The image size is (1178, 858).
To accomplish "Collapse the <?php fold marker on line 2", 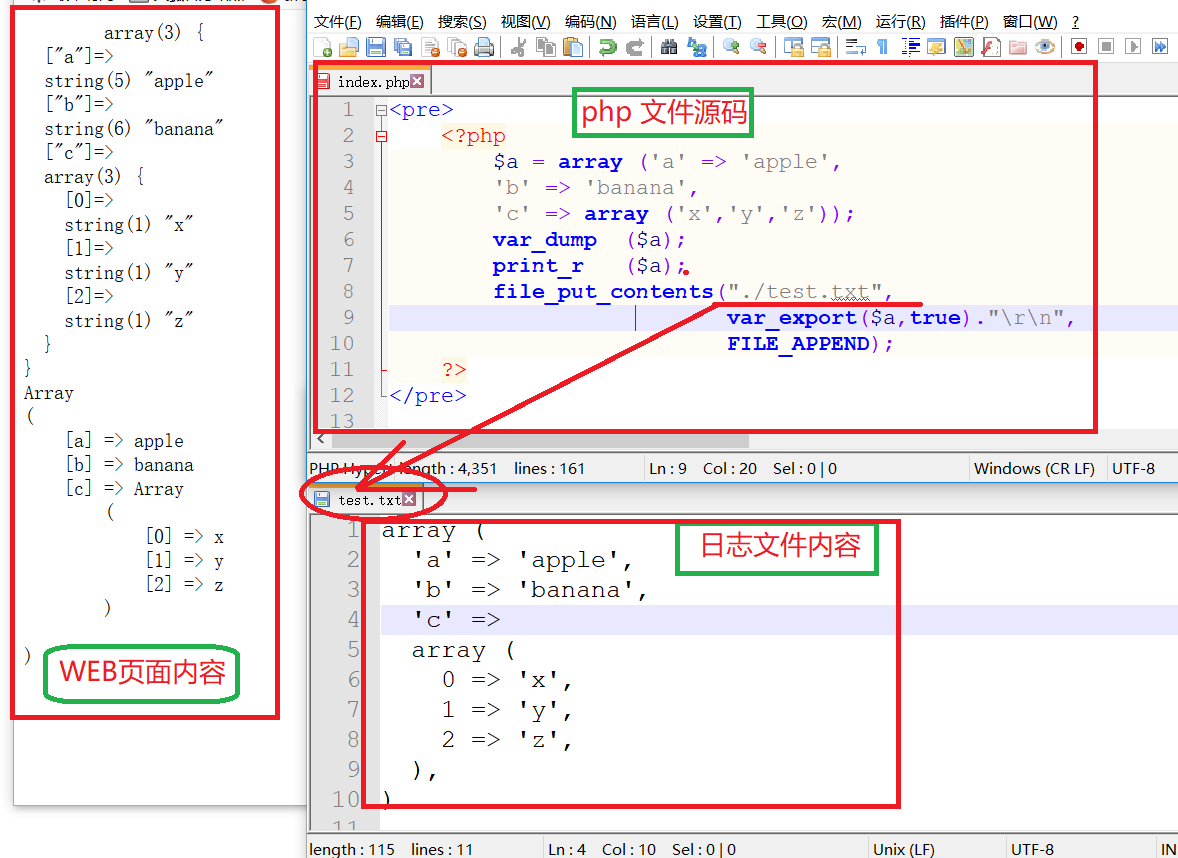I will click(381, 136).
